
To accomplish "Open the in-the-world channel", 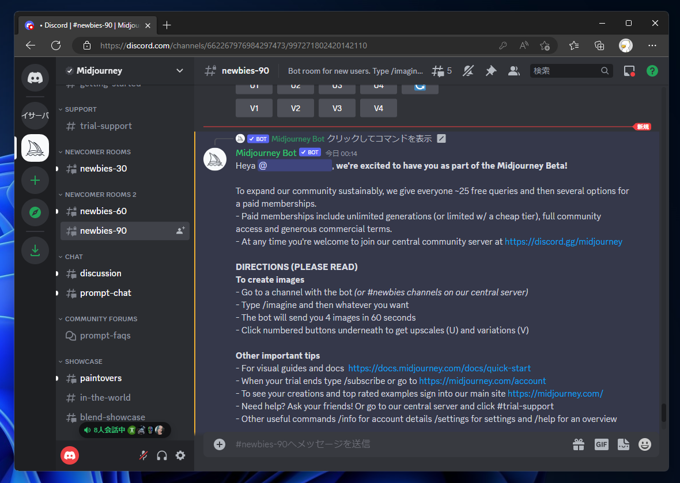I will [125, 398].
